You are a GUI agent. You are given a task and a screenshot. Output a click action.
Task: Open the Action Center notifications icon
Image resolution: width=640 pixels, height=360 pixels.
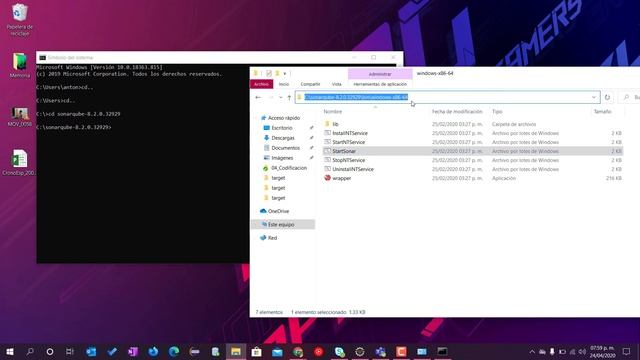pos(627,351)
